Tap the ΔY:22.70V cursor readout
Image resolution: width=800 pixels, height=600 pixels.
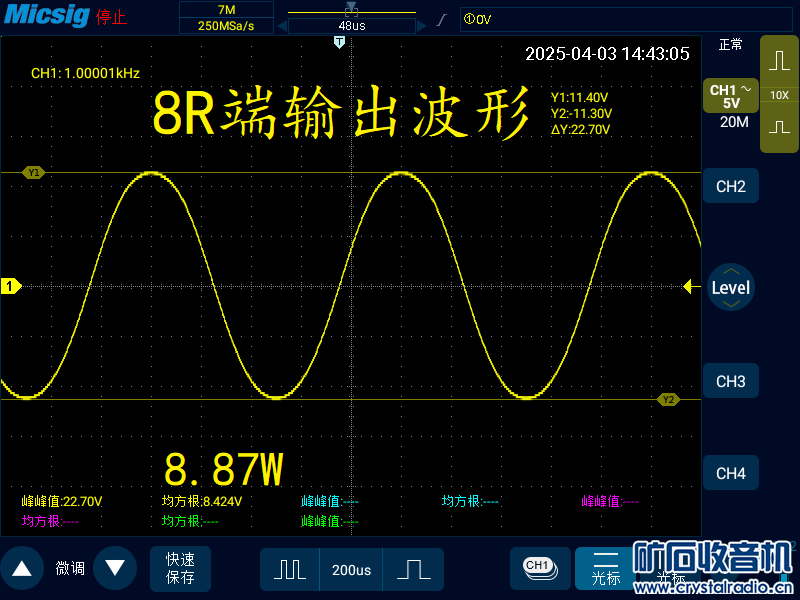click(580, 130)
